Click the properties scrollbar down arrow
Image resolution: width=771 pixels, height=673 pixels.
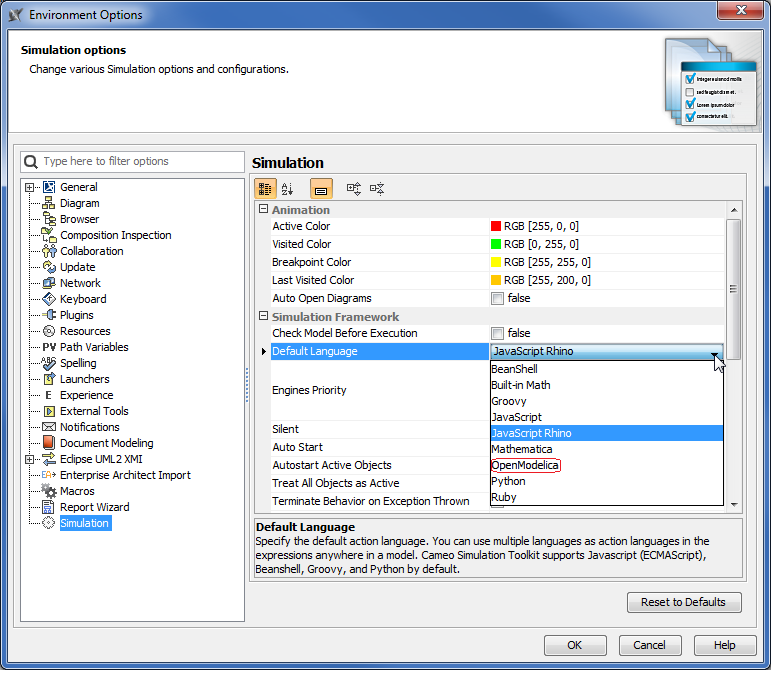point(734,505)
